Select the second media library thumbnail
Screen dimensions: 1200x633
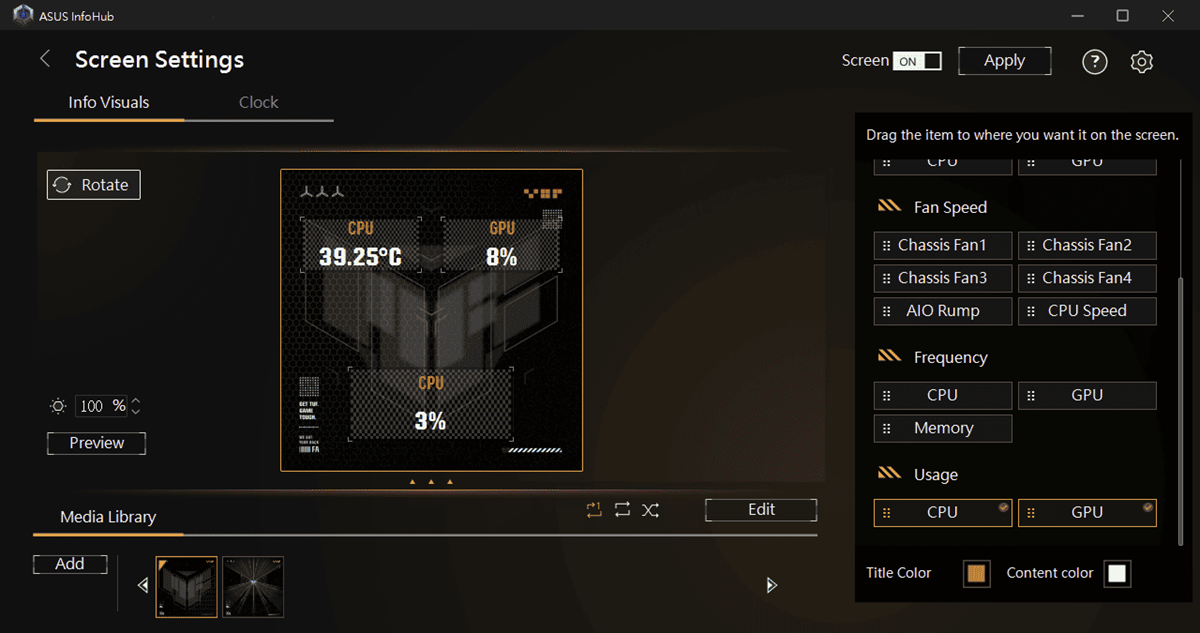coord(253,586)
